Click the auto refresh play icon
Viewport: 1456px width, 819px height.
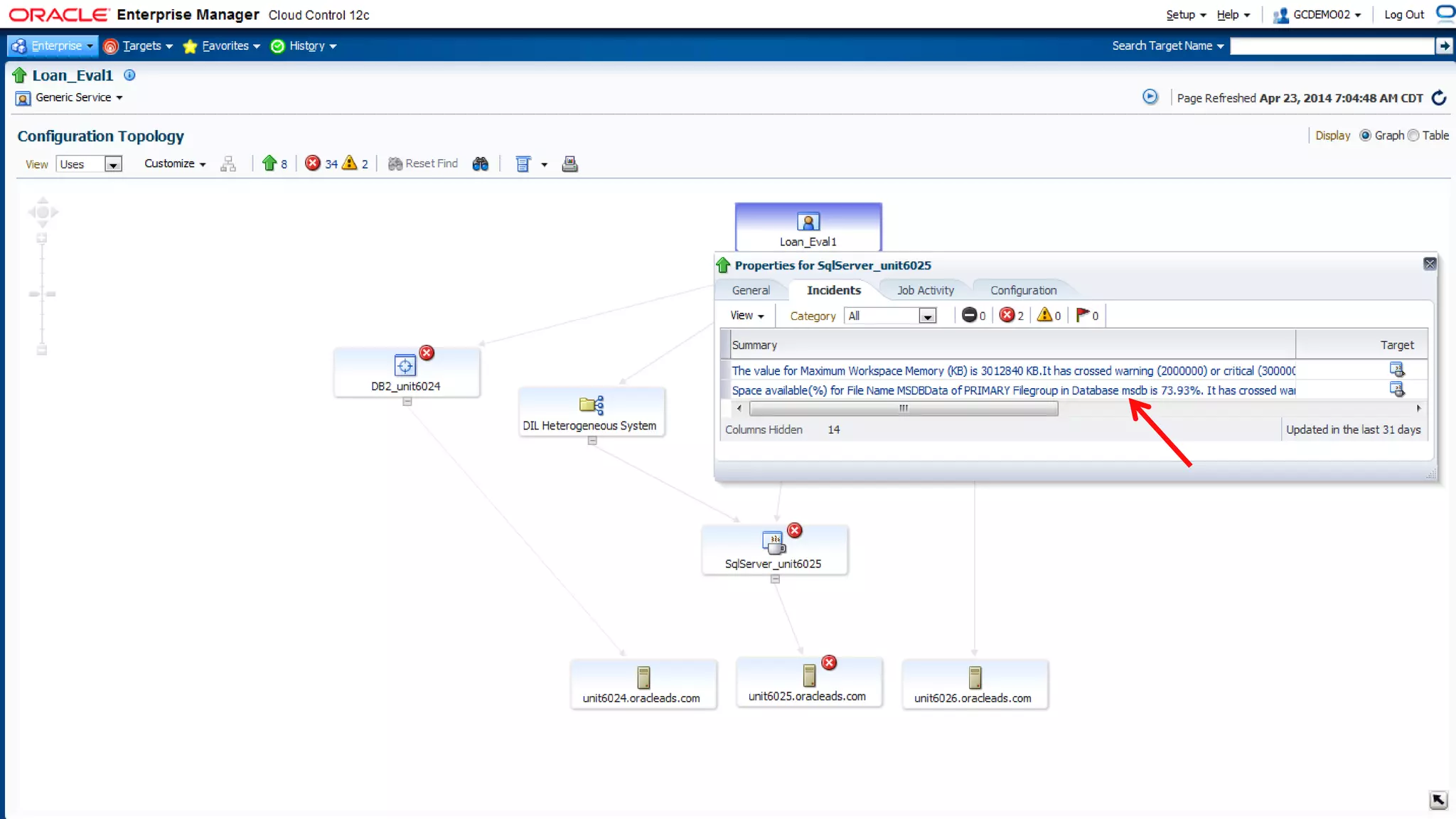tap(1150, 97)
